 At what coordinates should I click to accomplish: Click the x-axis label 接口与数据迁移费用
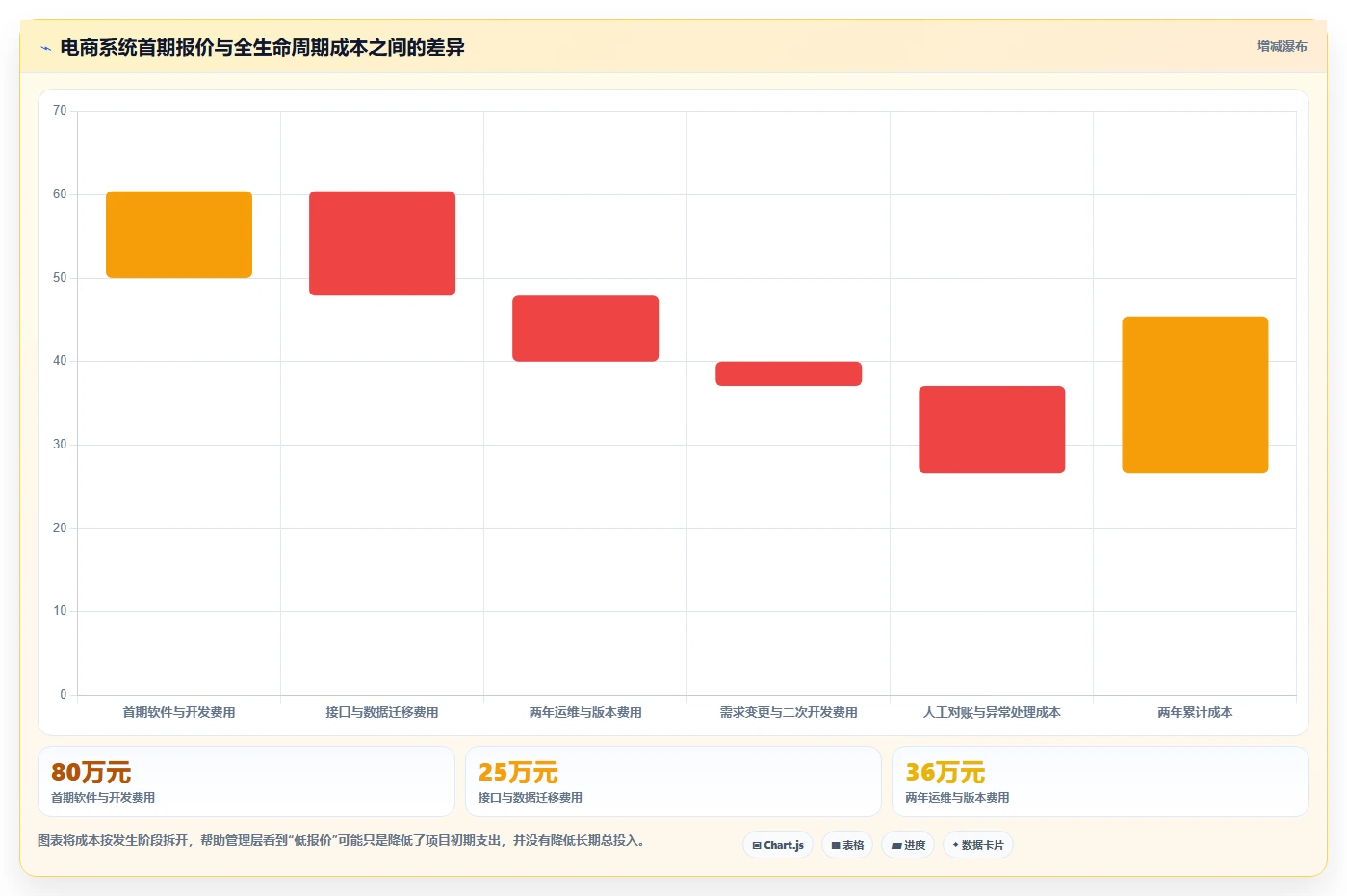382,712
